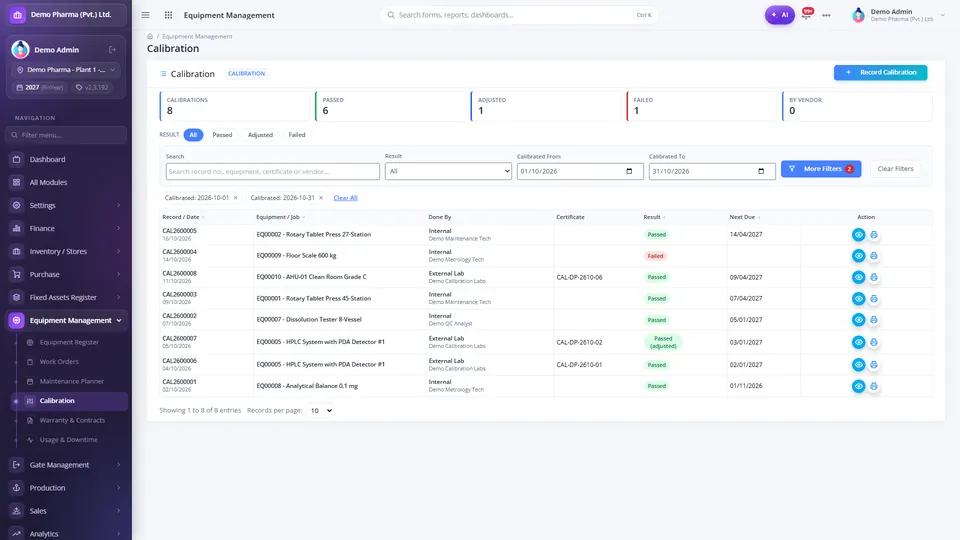Viewport: 960px width, 540px height.
Task: Print calibration record CAL2600002
Action: point(874,320)
